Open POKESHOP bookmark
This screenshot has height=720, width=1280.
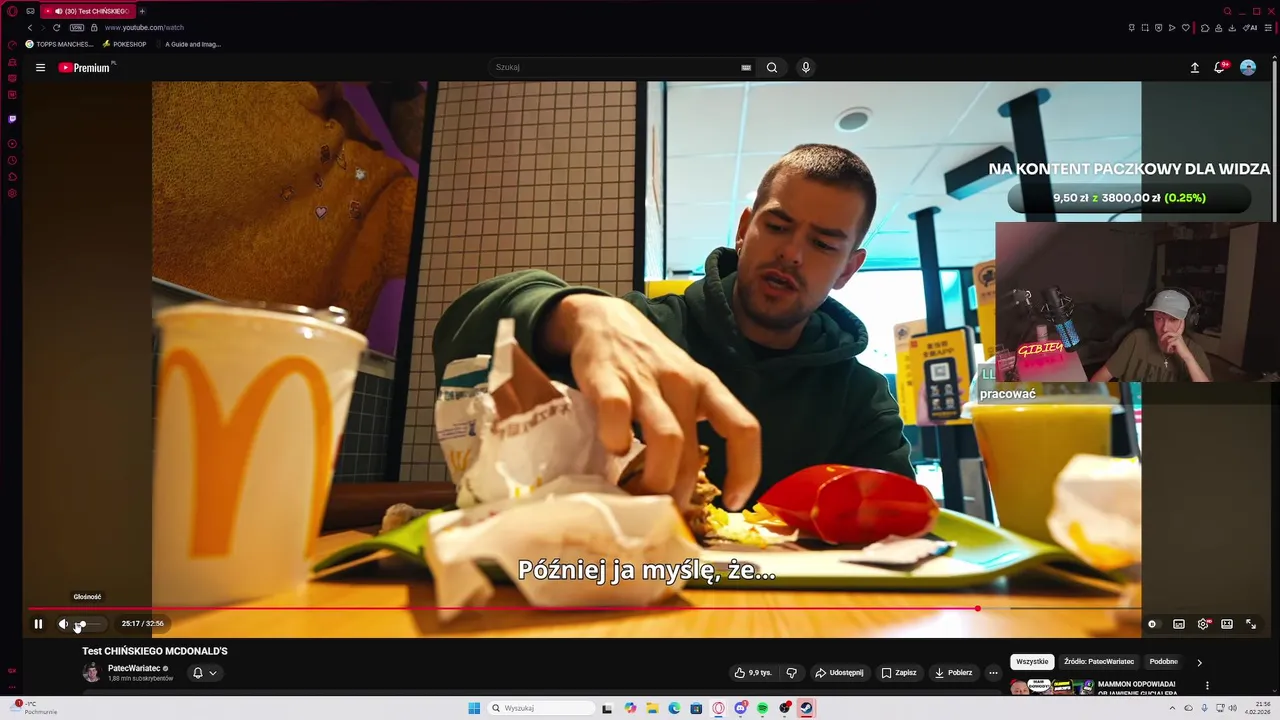125,44
